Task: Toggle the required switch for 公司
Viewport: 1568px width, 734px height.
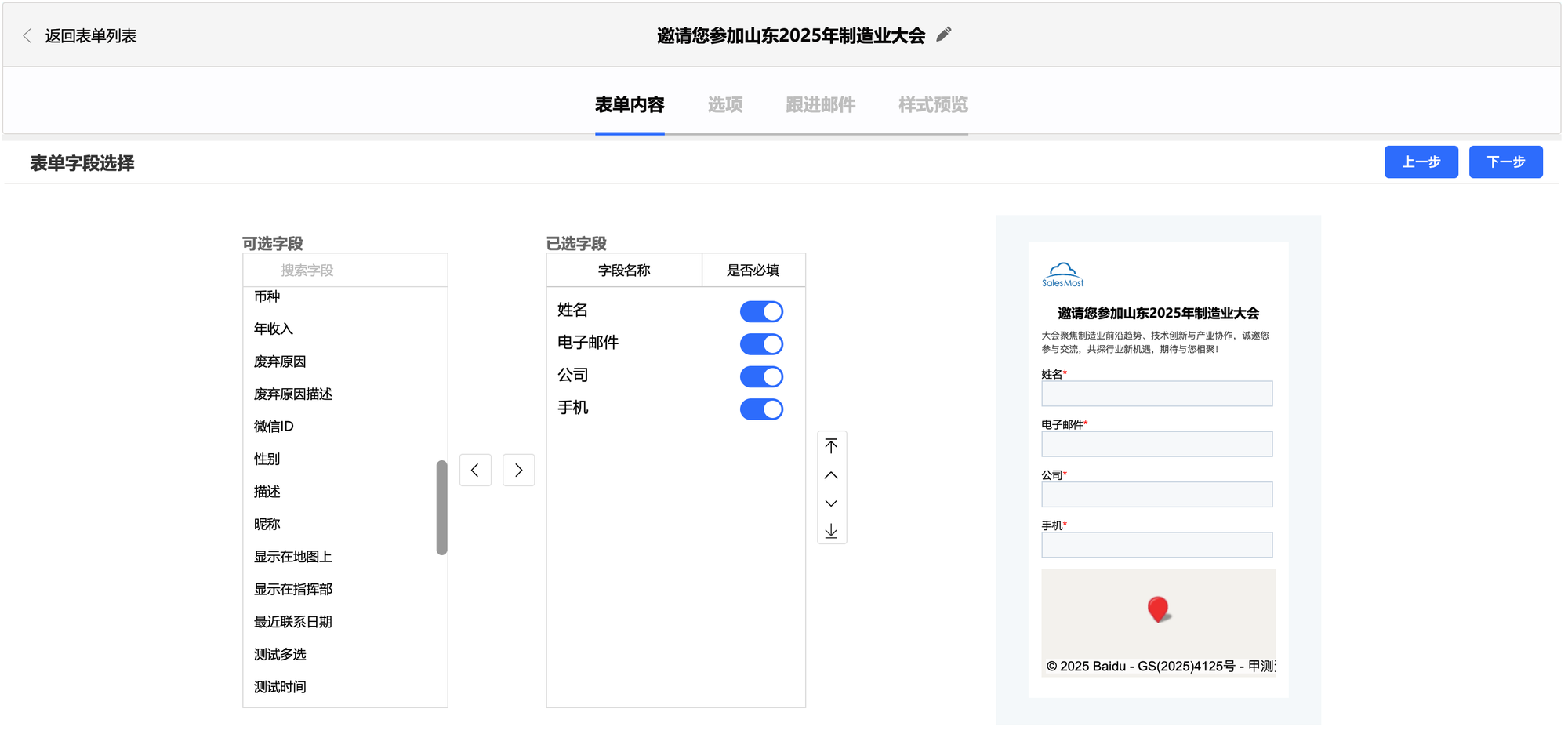Action: [761, 377]
